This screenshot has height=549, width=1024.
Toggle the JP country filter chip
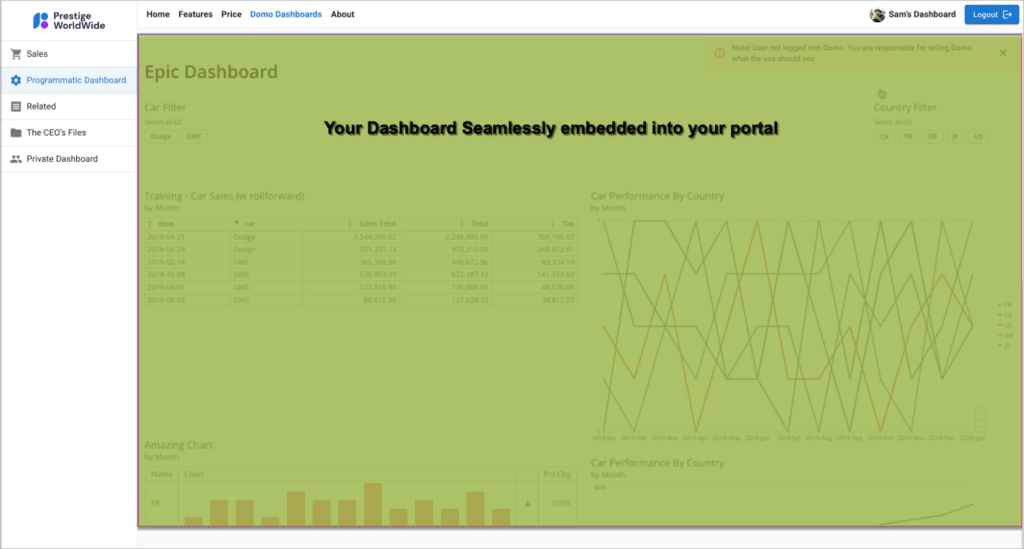(955, 136)
